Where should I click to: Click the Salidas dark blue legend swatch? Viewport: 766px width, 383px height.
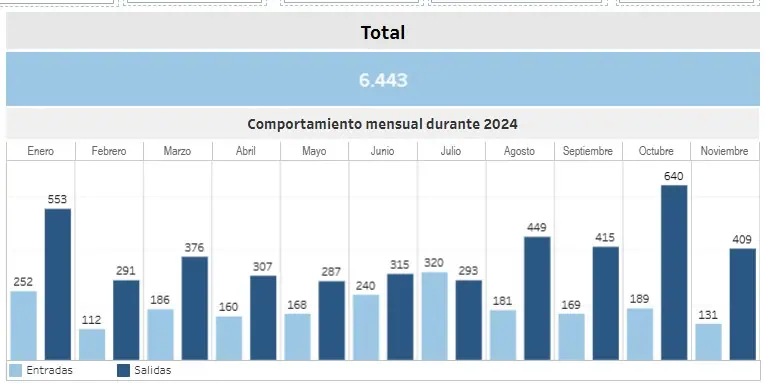click(x=124, y=370)
